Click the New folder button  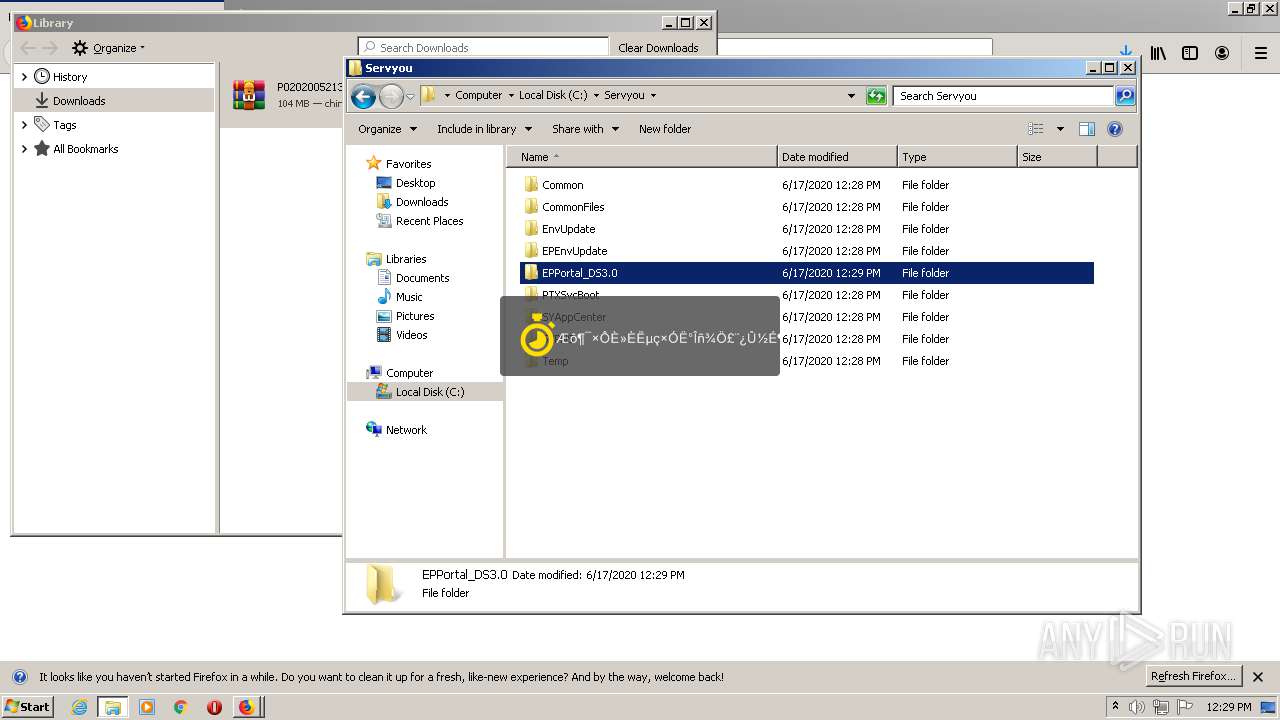pyautogui.click(x=665, y=129)
